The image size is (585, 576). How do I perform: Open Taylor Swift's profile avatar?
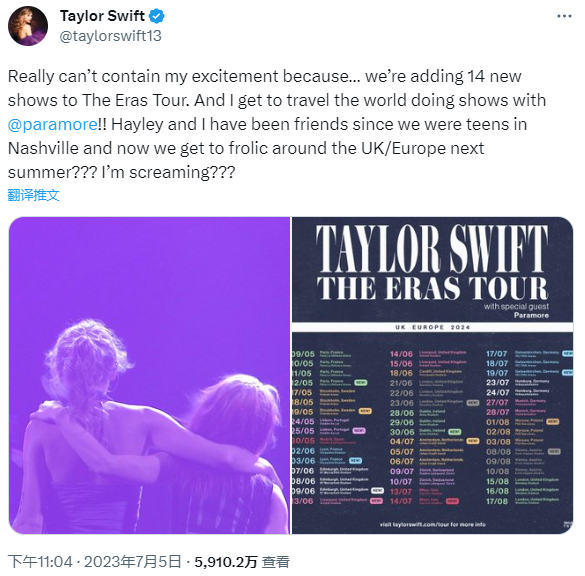(28, 26)
